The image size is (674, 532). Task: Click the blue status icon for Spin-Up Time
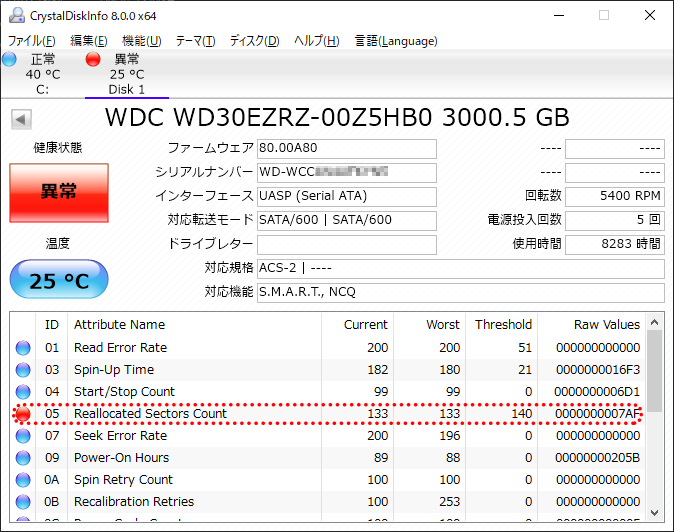coord(23,370)
